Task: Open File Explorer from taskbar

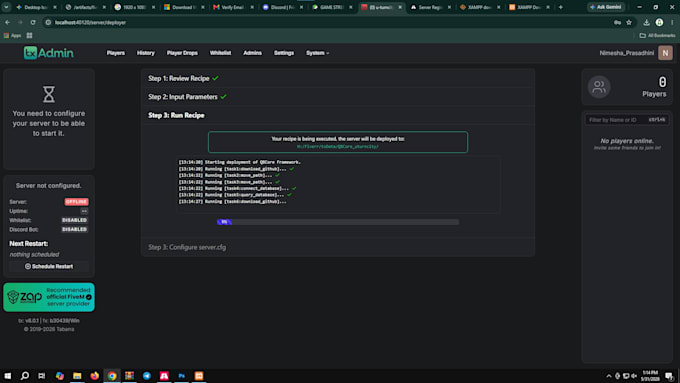Action: pyautogui.click(x=77, y=376)
